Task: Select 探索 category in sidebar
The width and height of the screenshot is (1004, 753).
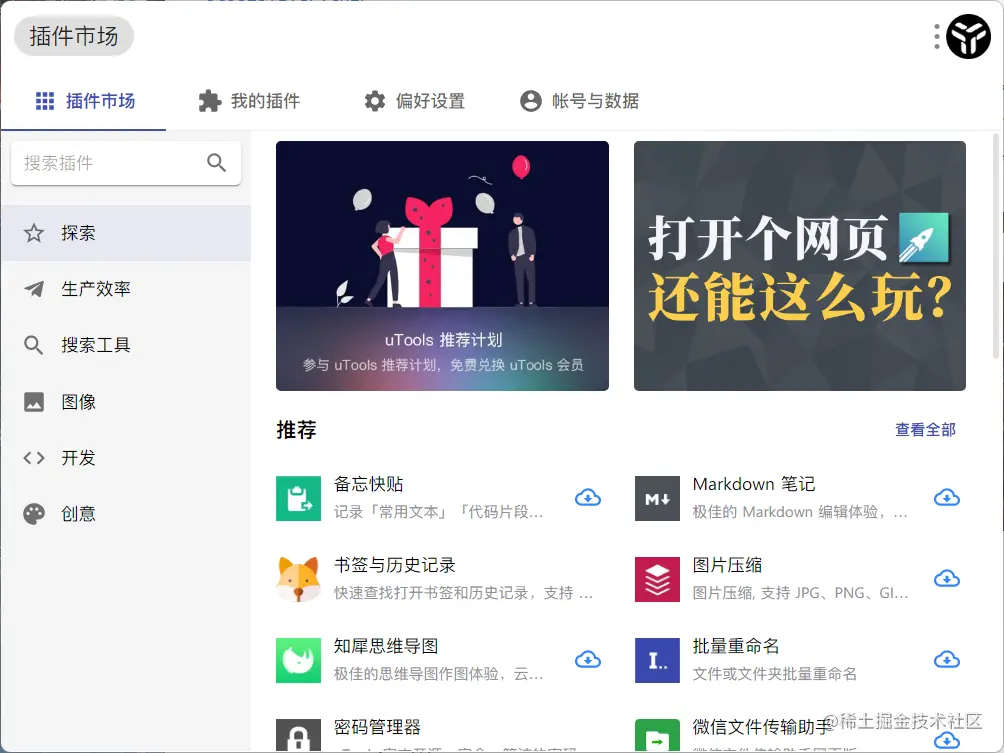Action: coord(126,233)
